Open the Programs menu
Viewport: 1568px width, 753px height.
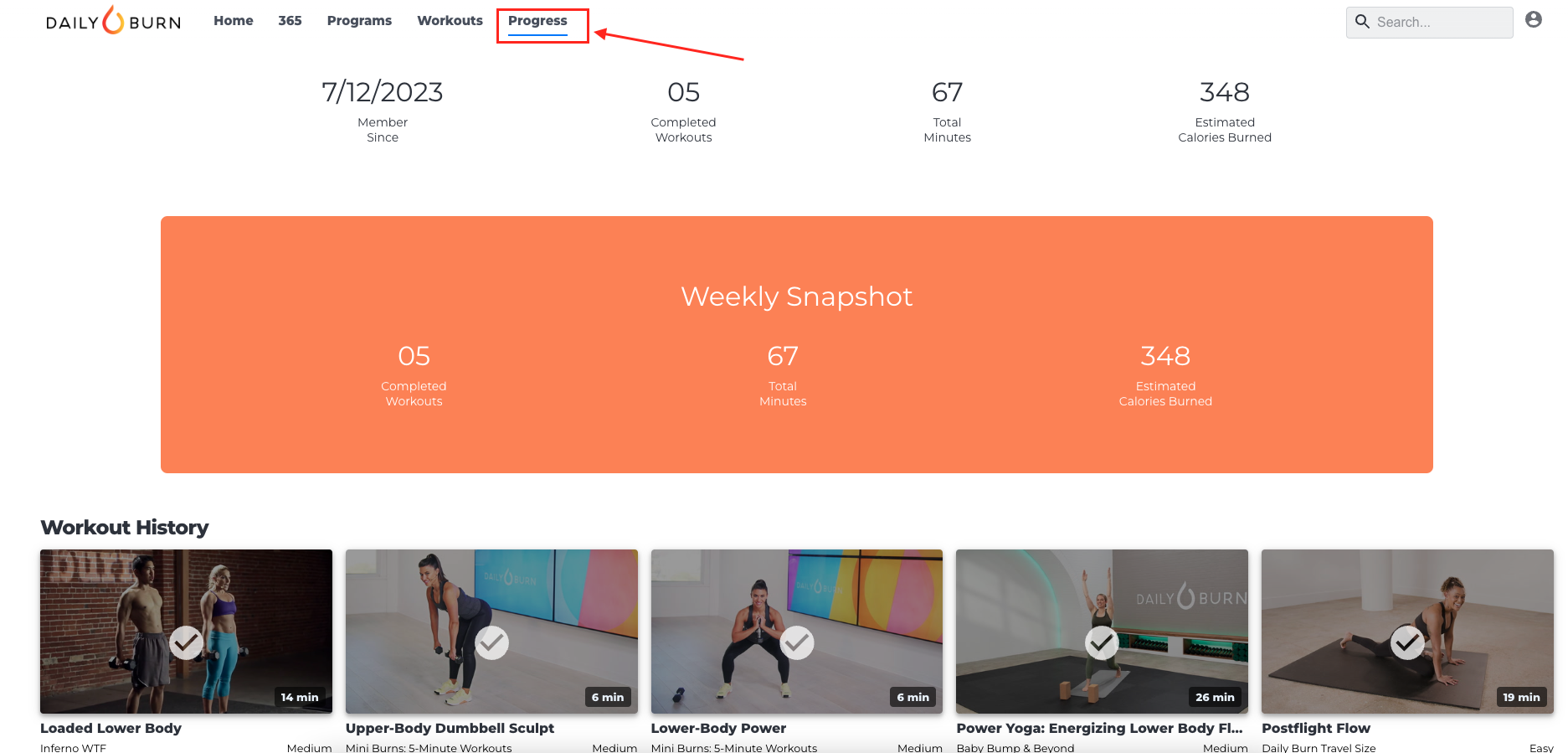click(359, 20)
